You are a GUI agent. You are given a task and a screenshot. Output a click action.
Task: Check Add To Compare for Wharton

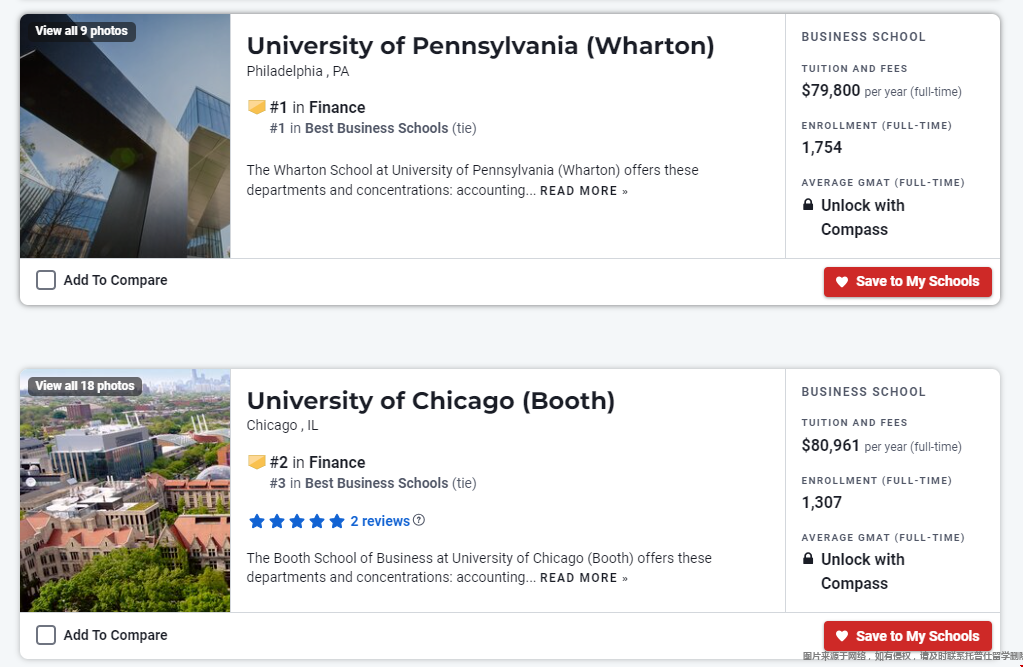coord(46,280)
